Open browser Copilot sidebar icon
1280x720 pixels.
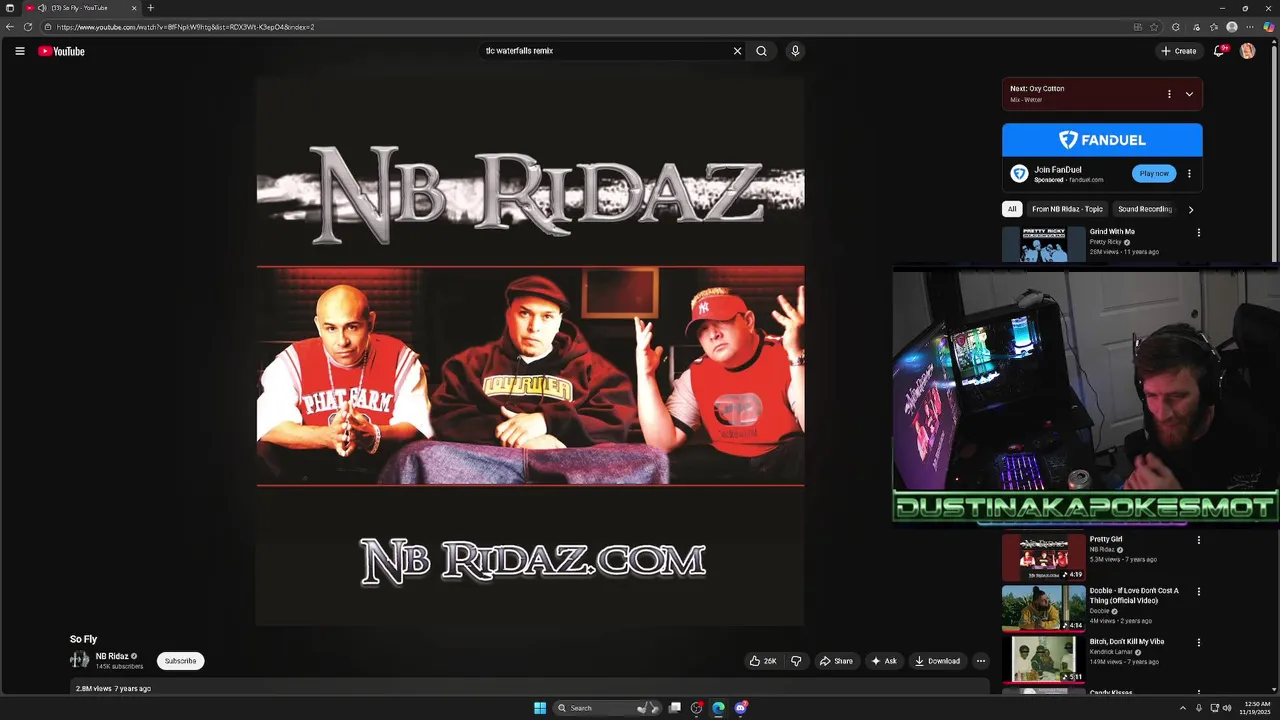point(1269,27)
